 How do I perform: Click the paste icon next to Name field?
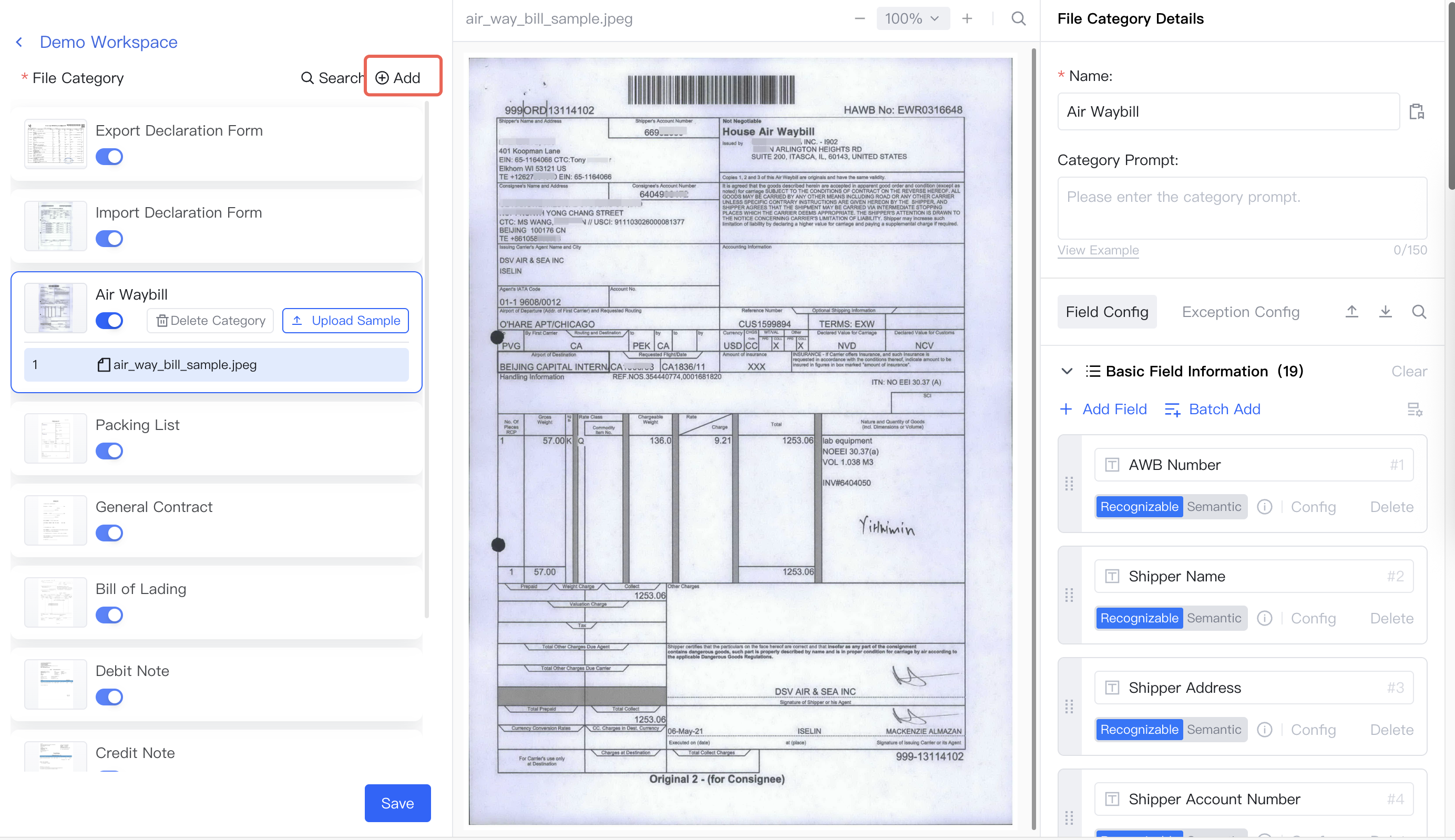(x=1416, y=111)
